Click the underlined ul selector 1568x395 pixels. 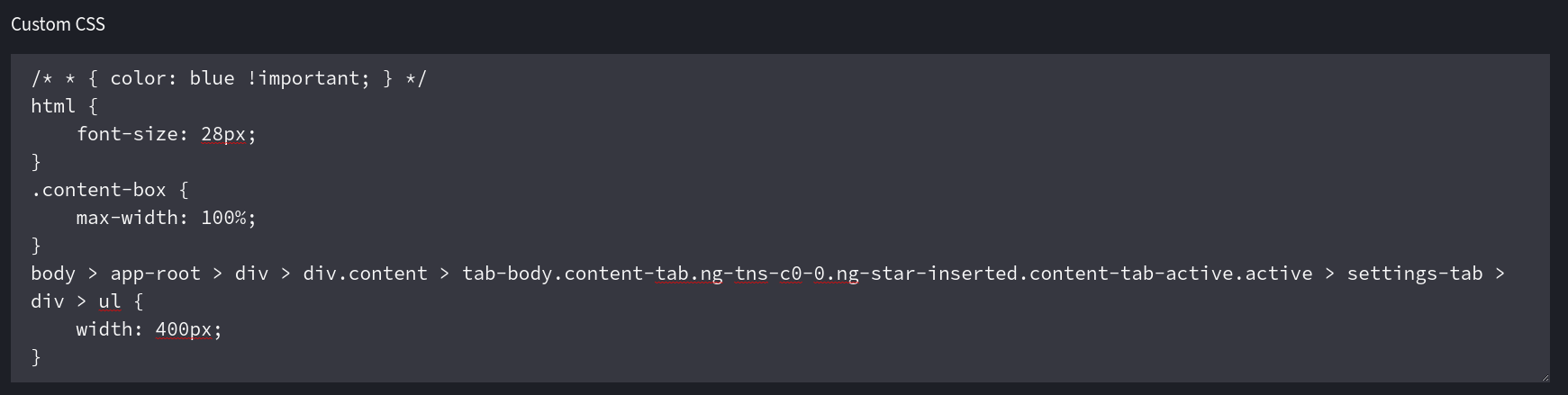[x=109, y=301]
